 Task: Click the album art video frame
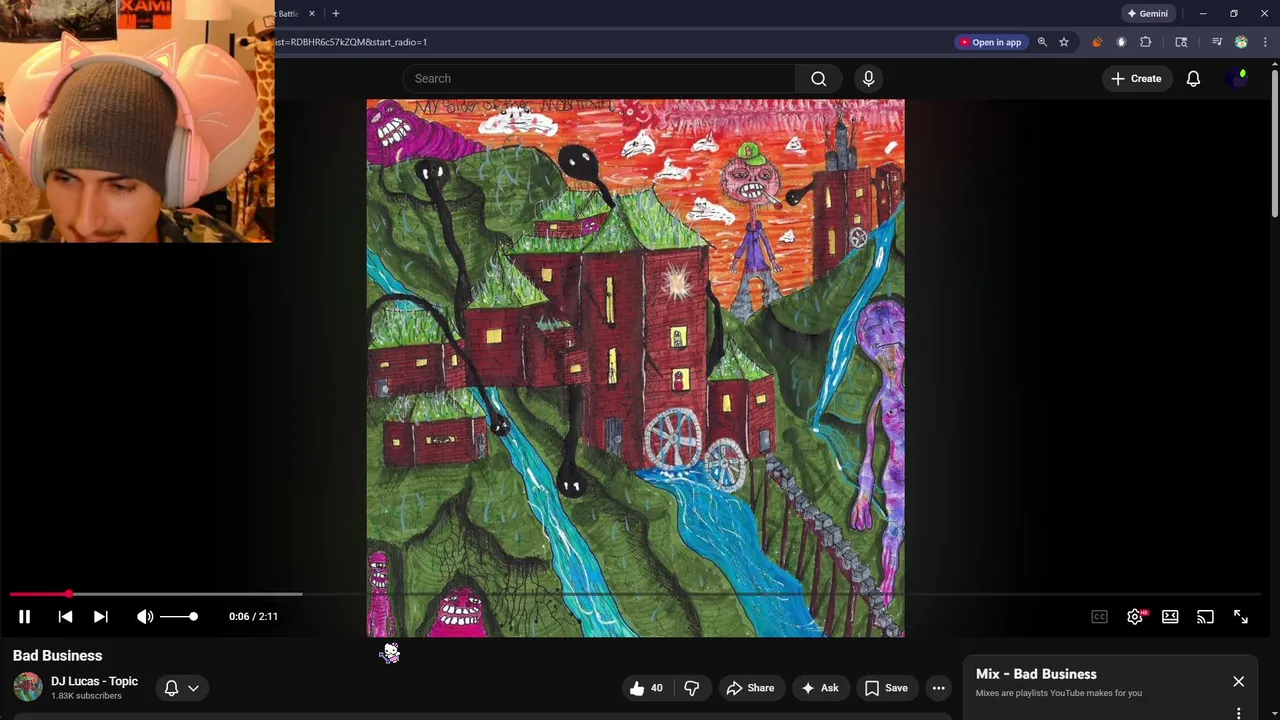click(635, 368)
